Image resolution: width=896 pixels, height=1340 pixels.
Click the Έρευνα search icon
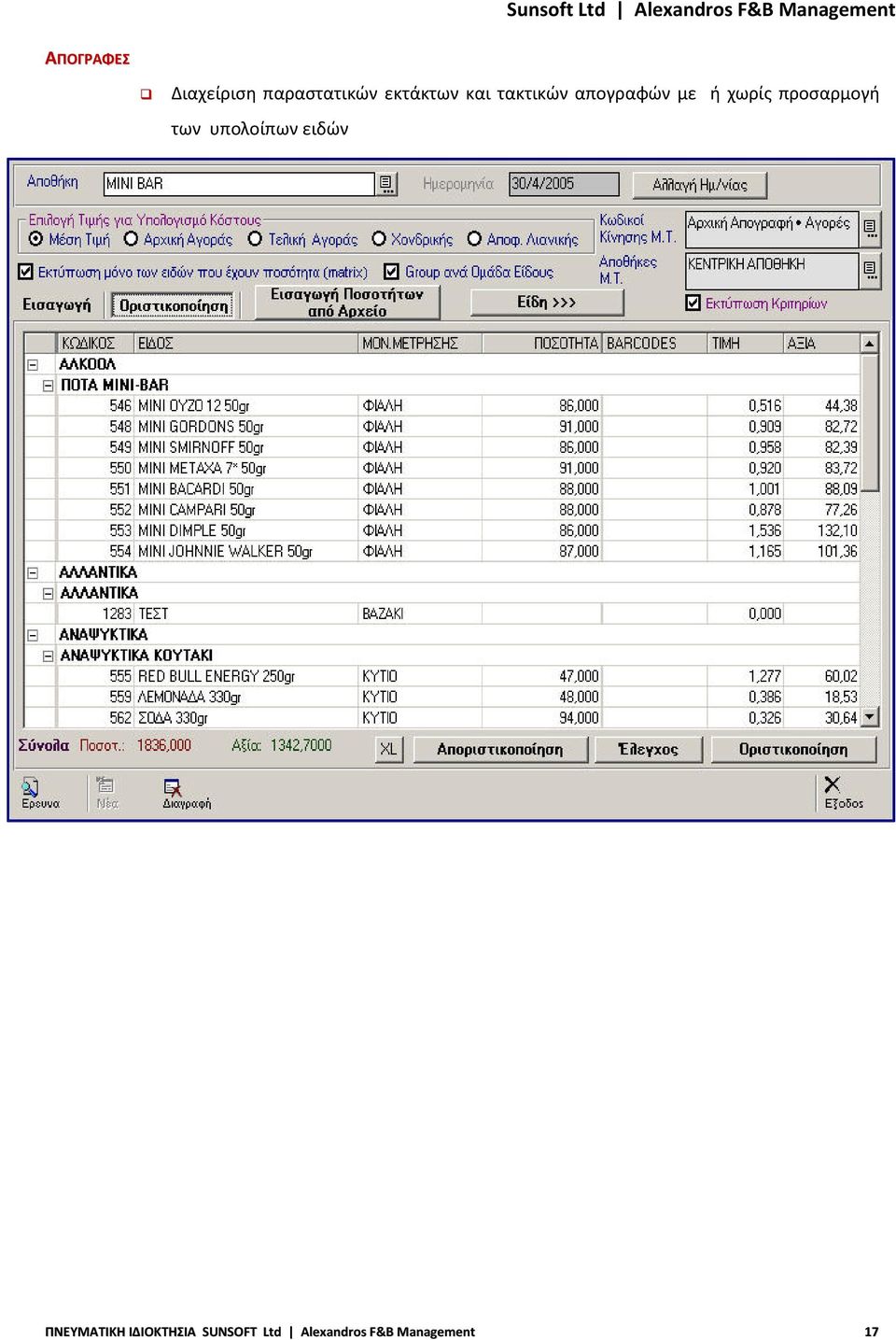tap(31, 787)
